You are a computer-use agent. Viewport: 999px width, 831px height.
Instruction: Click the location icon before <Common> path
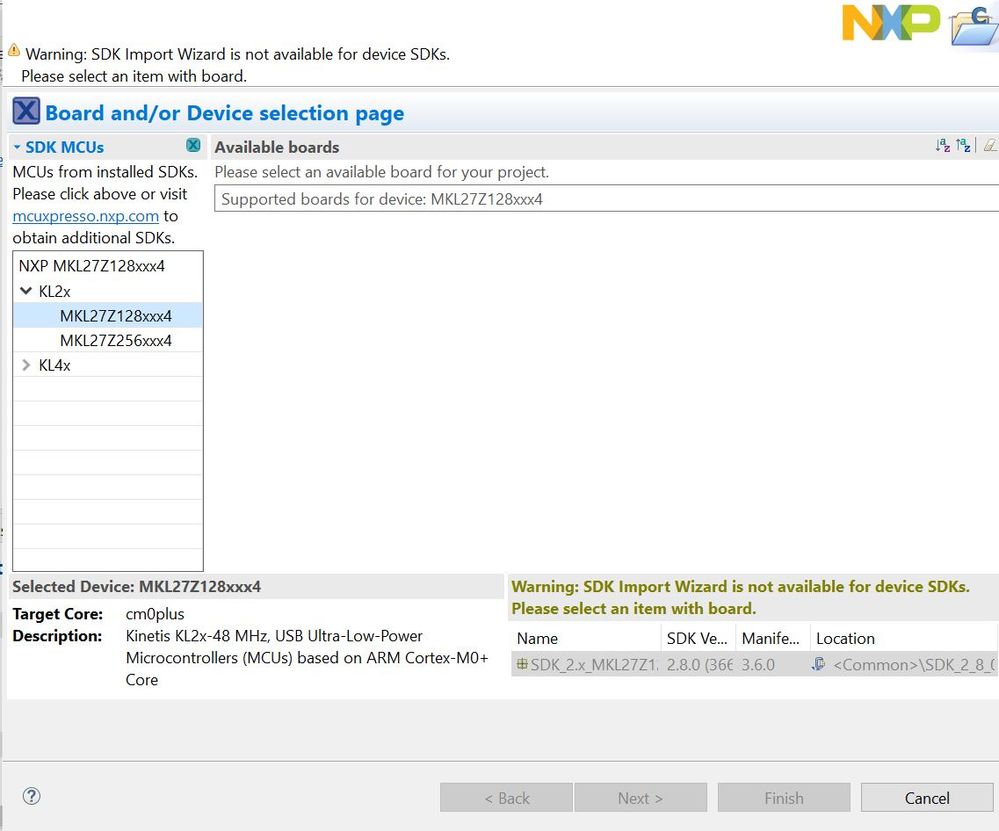[x=819, y=664]
